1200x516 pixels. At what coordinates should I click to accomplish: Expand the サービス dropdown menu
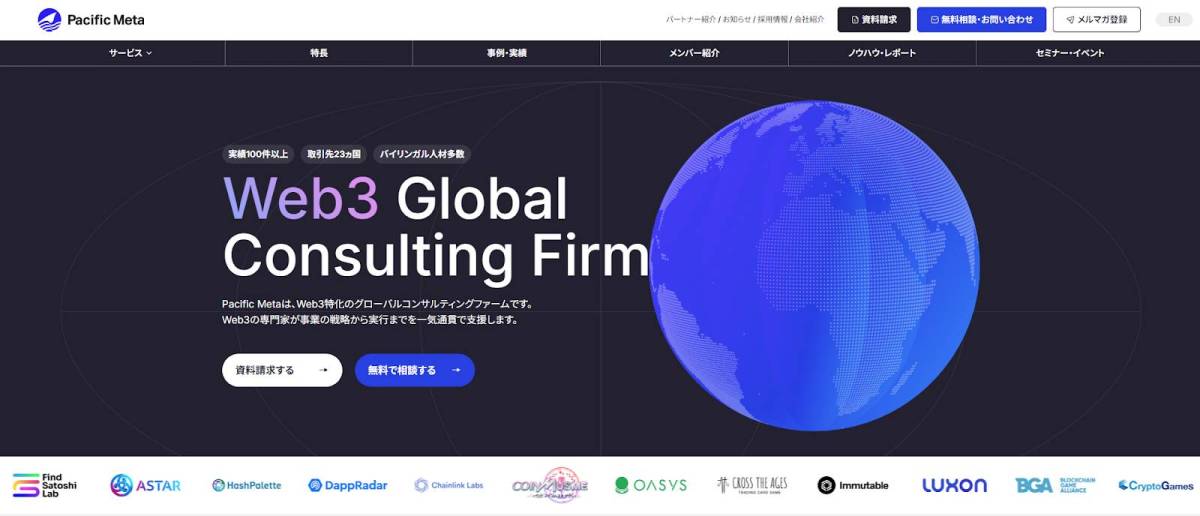tap(131, 53)
